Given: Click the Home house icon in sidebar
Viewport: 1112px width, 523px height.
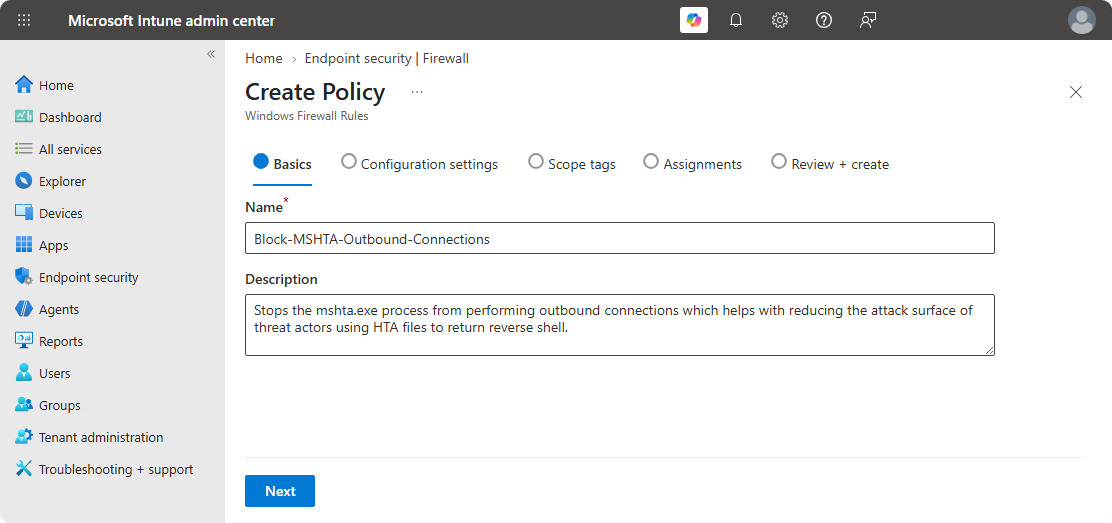Looking at the screenshot, I should 24,85.
